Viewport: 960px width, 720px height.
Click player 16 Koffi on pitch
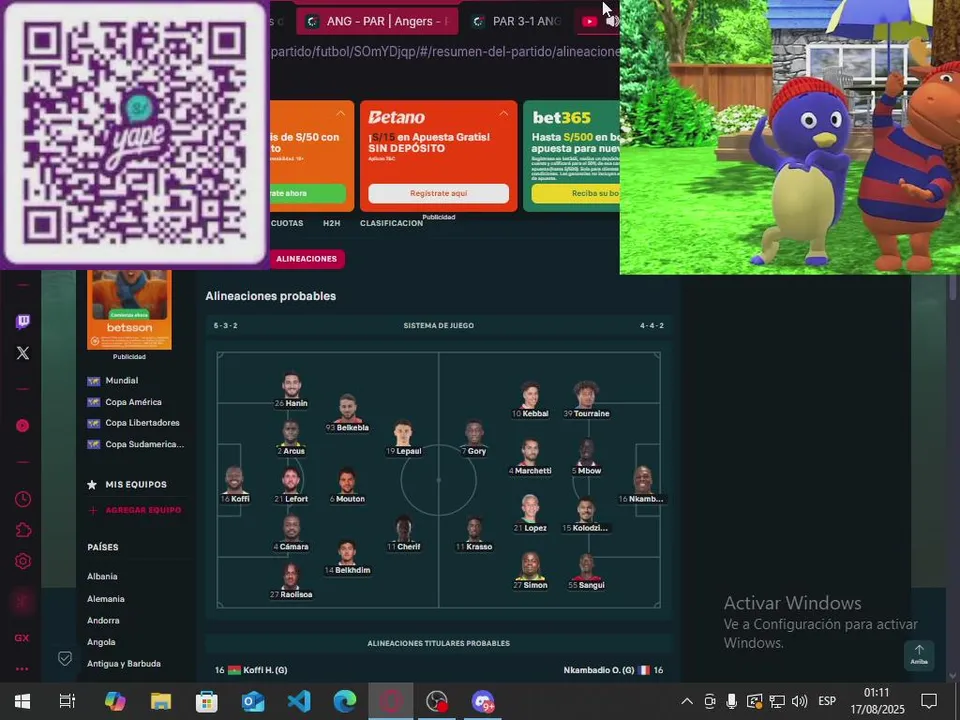(234, 485)
